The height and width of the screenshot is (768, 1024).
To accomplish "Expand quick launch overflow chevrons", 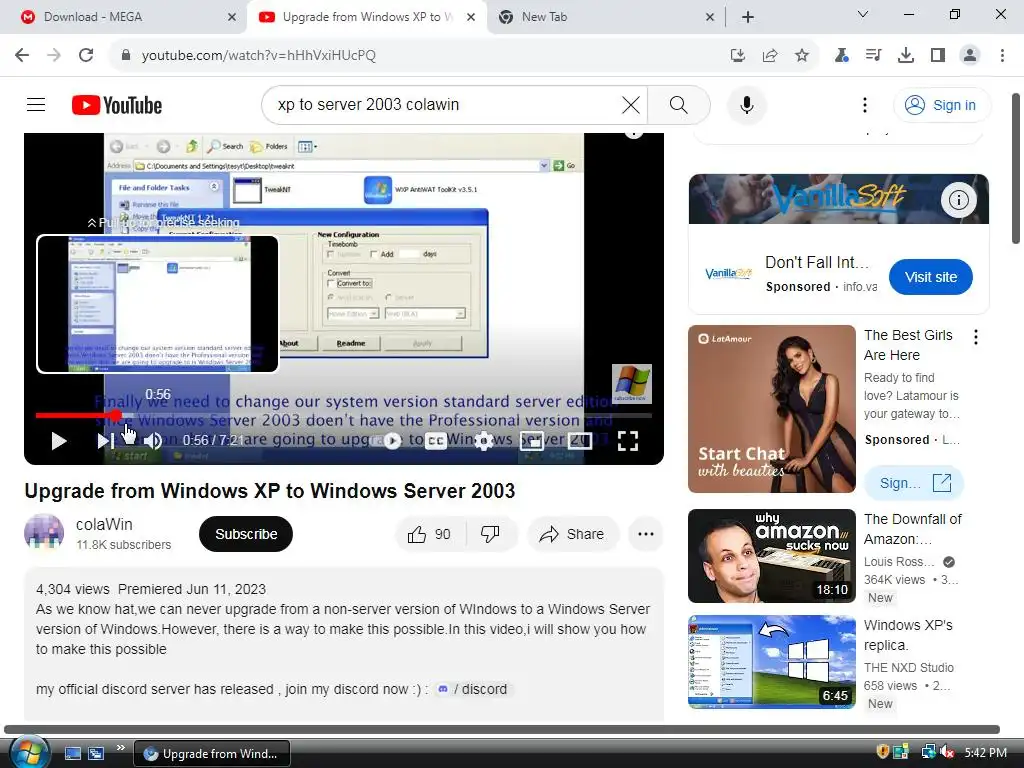I will [x=120, y=748].
